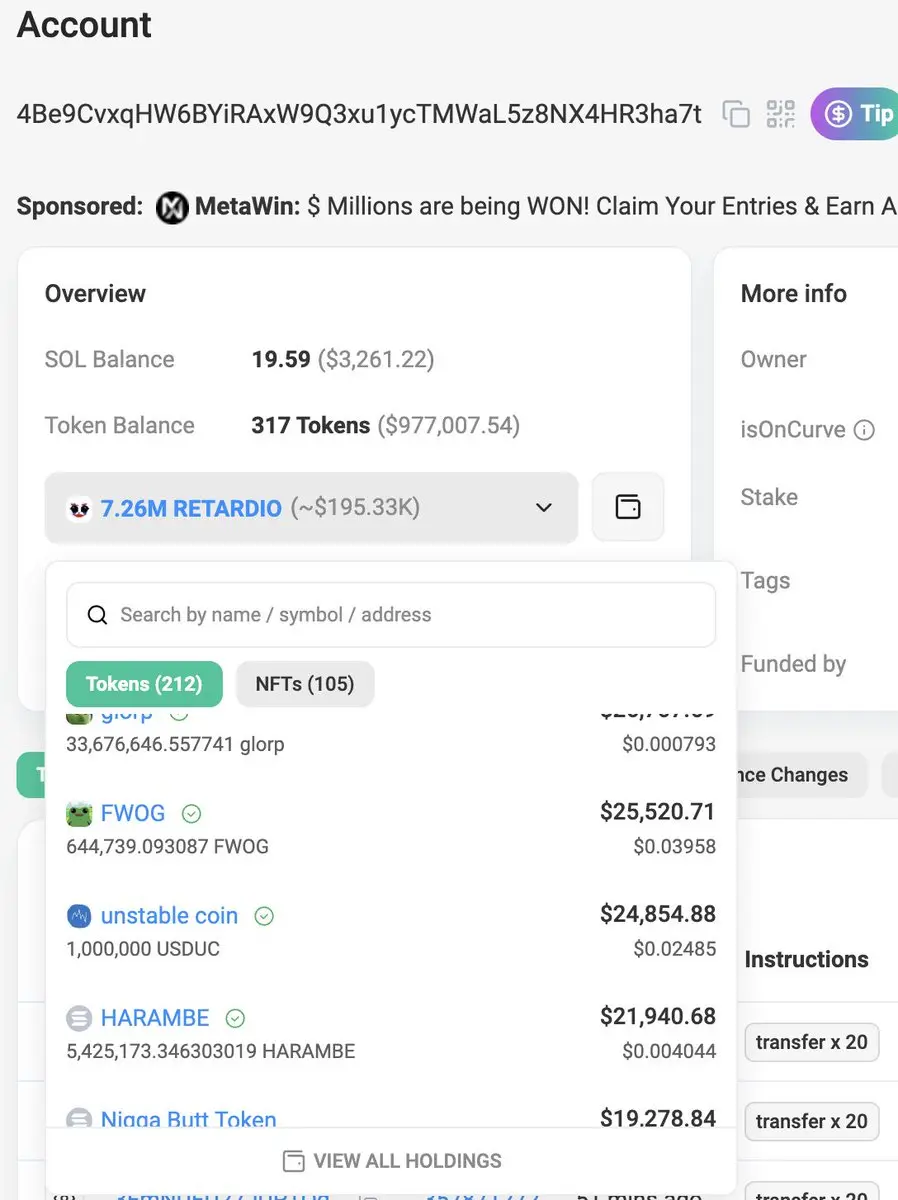Select the HARAMBE value $21,940.68
This screenshot has width=898, height=1200.
(x=658, y=1016)
